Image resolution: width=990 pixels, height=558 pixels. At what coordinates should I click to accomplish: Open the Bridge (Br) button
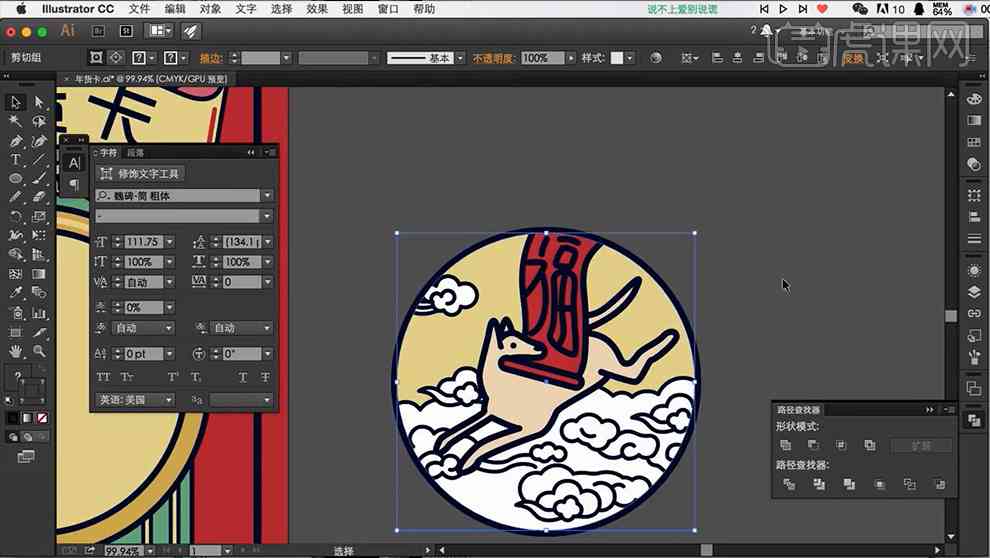coord(98,31)
